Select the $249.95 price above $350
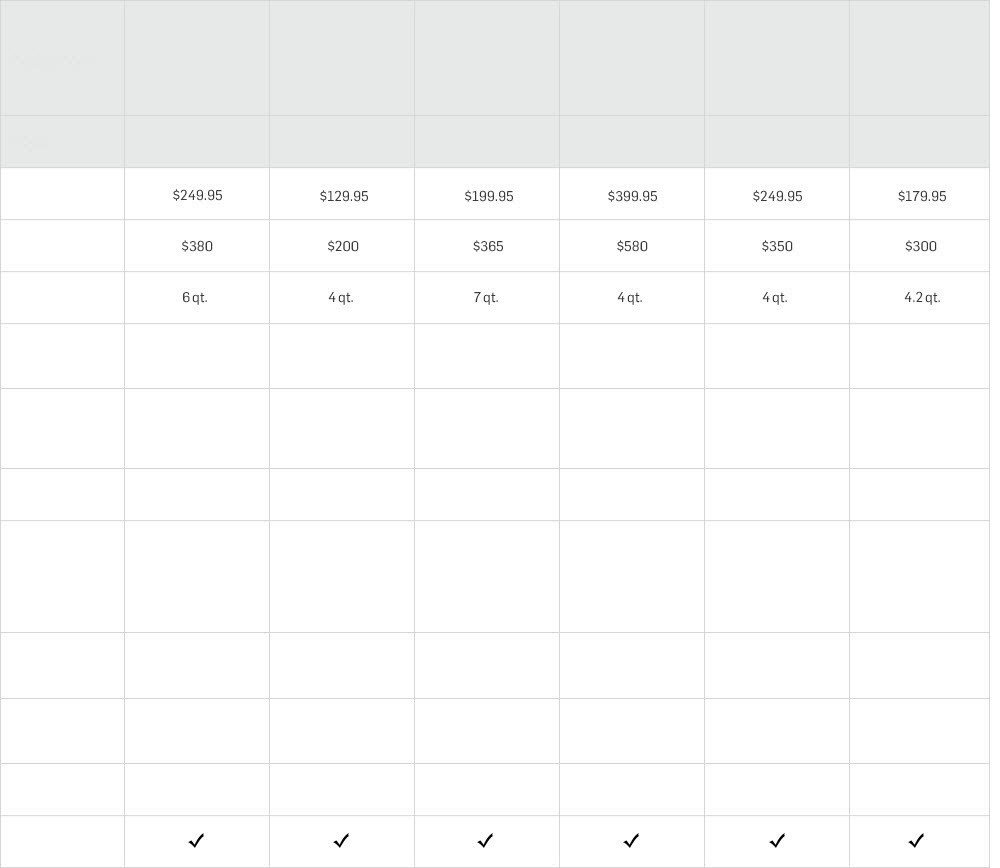This screenshot has height=868, width=1000. click(777, 196)
